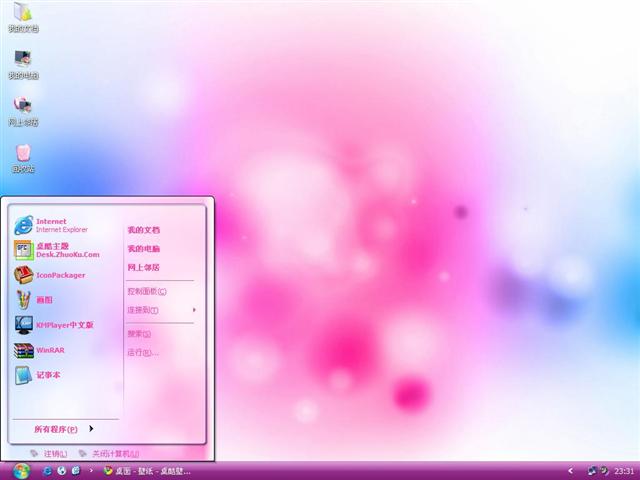Expand the 连接到(T) submenu
Viewport: 640px width, 480px height.
pyautogui.click(x=162, y=310)
